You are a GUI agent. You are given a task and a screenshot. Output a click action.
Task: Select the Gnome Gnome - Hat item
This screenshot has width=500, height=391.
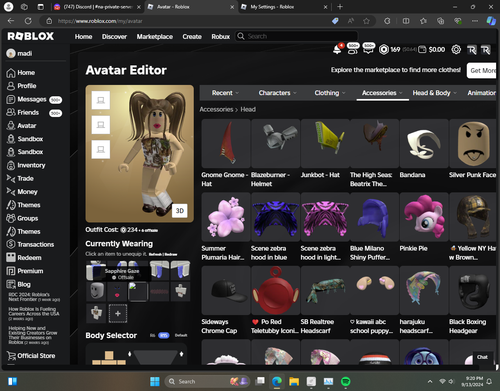(226, 153)
